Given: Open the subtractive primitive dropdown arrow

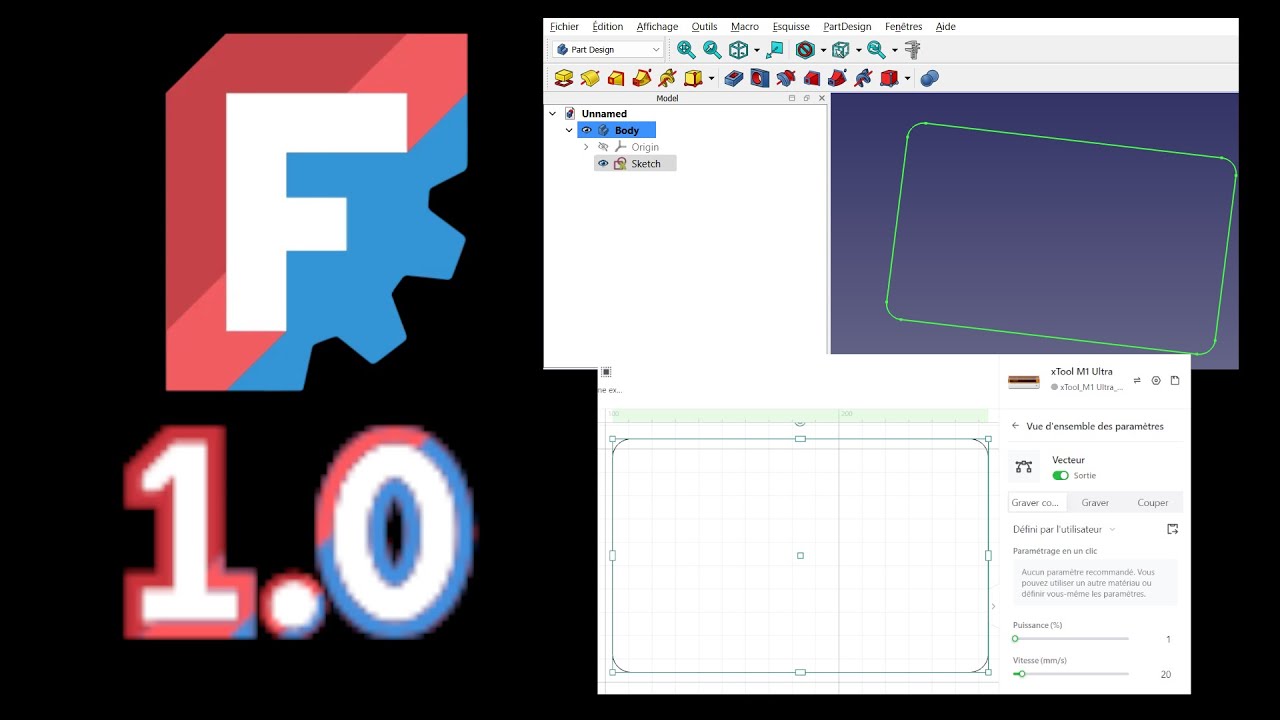Looking at the screenshot, I should pyautogui.click(x=908, y=79).
